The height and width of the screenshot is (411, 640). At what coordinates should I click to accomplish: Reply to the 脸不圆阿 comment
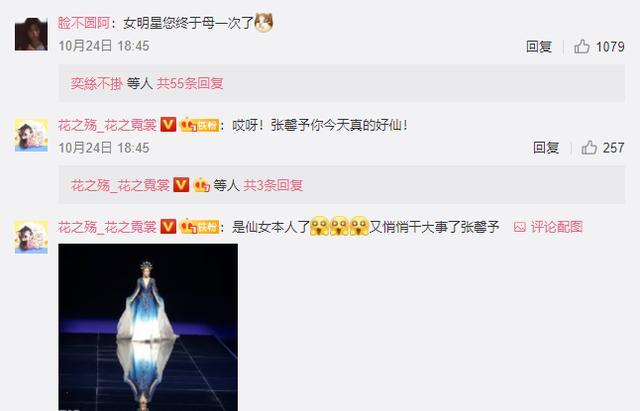tap(539, 47)
